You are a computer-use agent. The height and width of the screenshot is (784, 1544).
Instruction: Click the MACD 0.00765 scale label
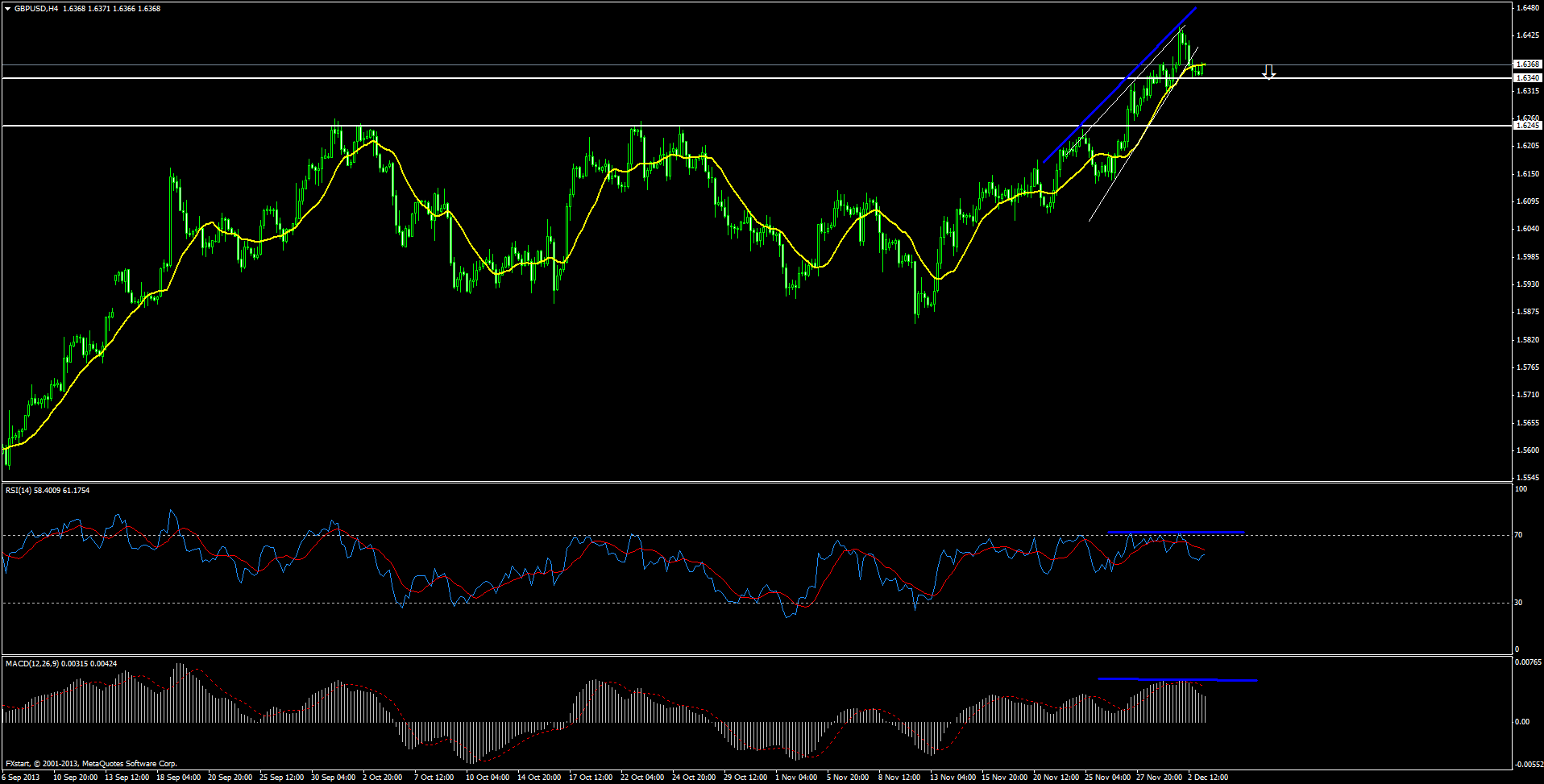[x=1529, y=662]
